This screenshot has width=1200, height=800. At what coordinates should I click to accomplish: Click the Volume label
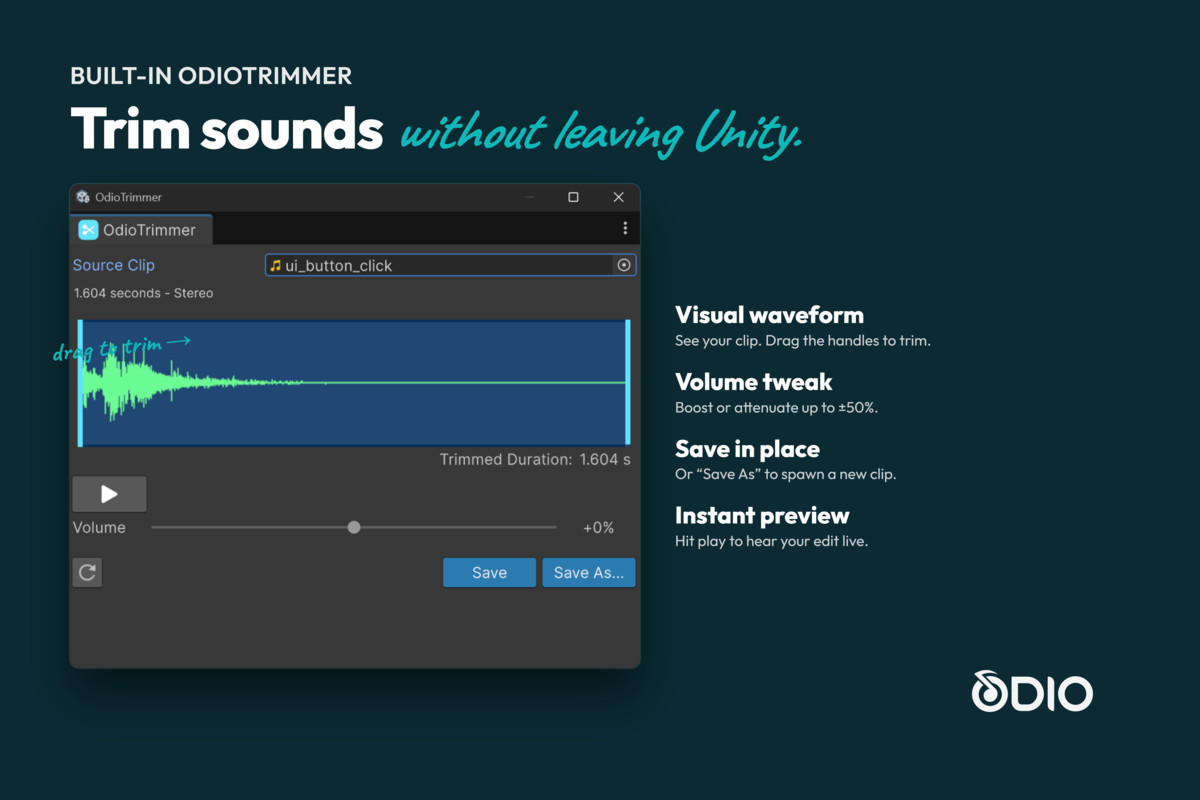pos(99,527)
